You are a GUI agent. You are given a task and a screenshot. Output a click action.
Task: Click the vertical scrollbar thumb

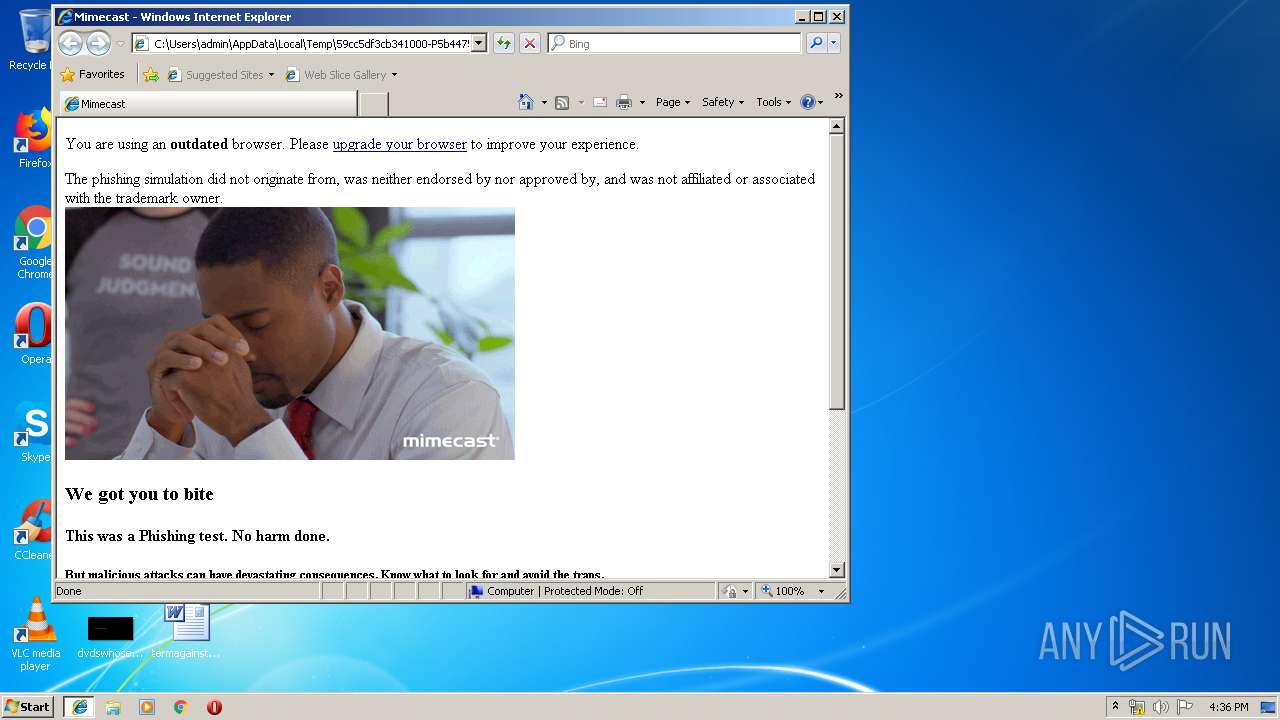click(x=837, y=272)
